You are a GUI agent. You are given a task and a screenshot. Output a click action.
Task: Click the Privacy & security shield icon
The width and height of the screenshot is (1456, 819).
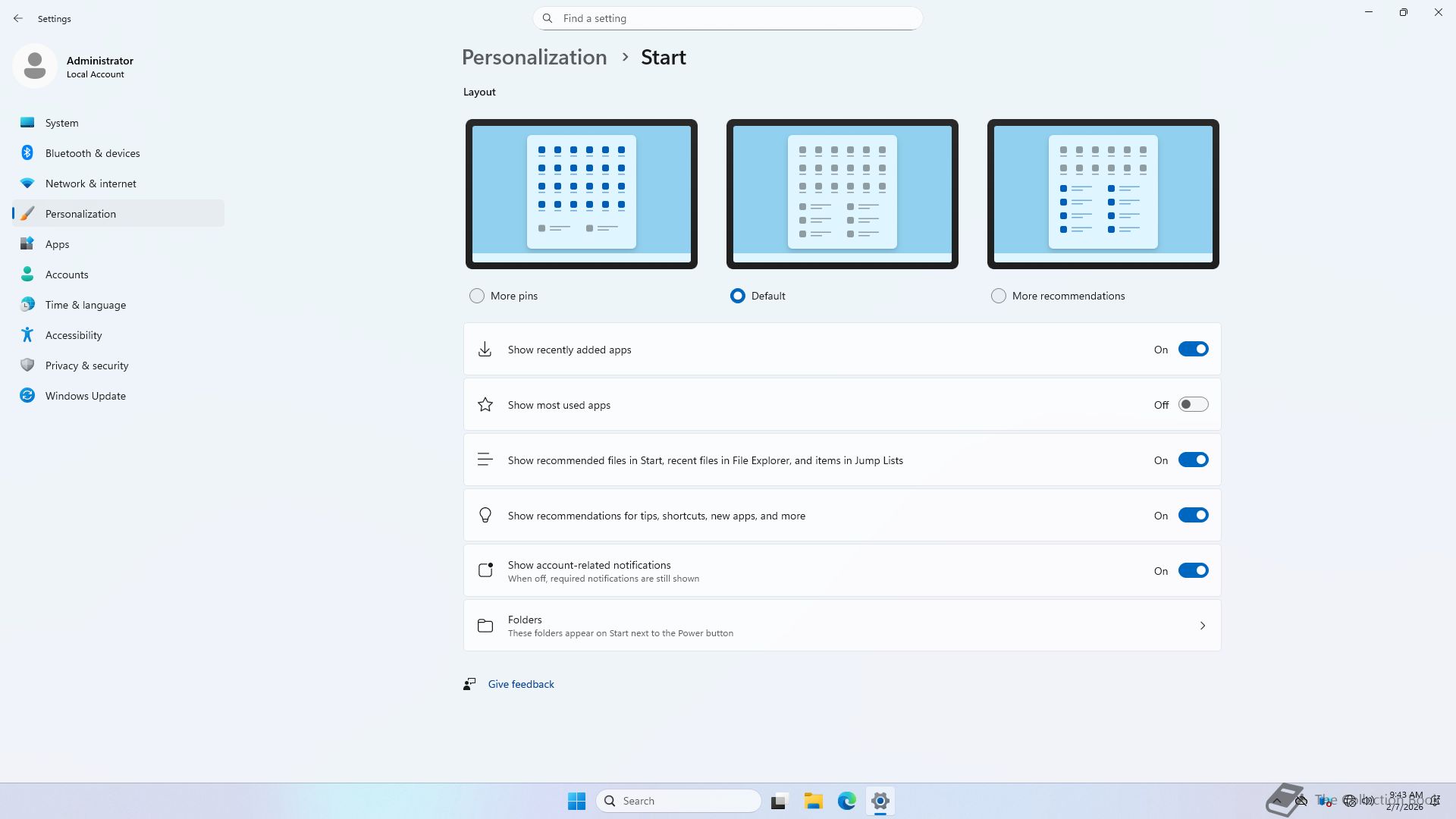(27, 366)
